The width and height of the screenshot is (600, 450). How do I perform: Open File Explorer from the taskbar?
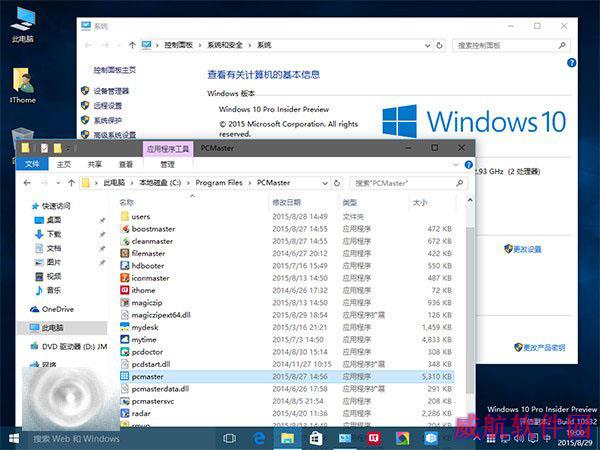[x=287, y=439]
